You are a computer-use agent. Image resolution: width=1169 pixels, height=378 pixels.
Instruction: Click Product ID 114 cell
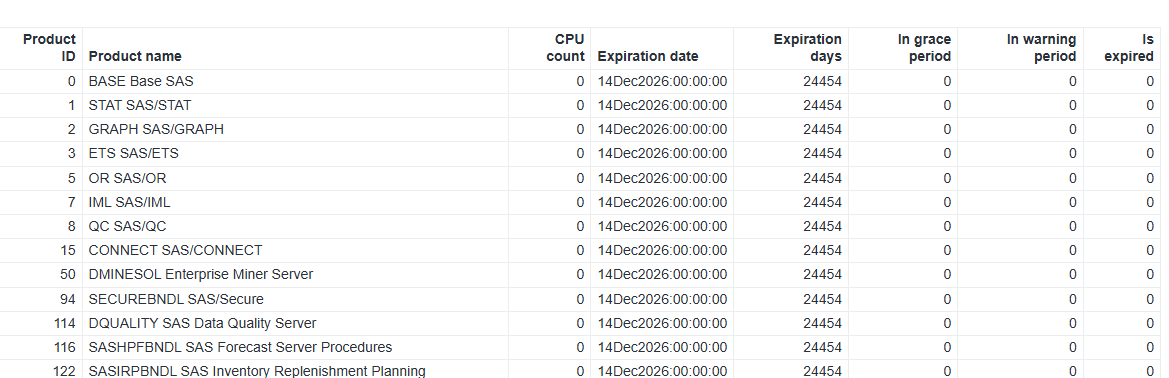coord(41,323)
